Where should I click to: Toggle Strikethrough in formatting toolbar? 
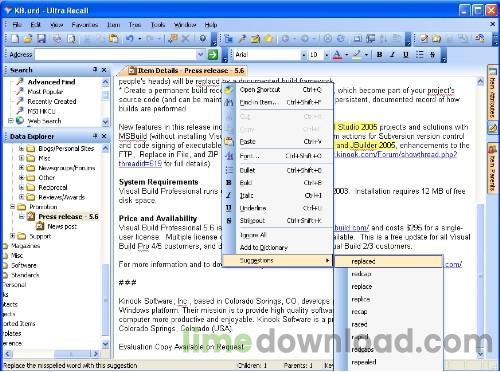click(x=432, y=54)
